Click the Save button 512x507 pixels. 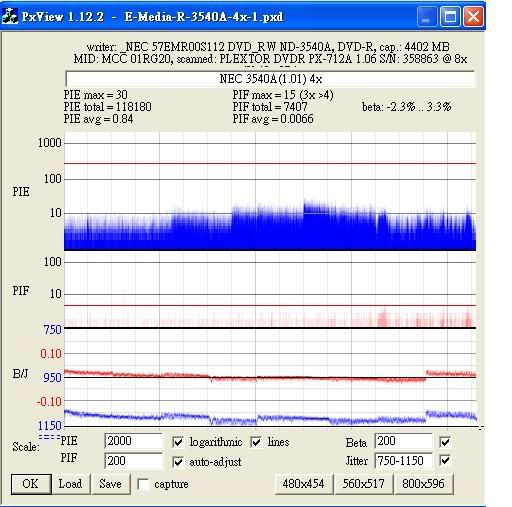(110, 484)
